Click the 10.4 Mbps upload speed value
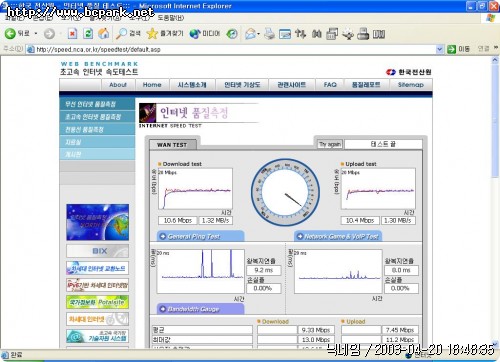The image size is (500, 362). click(360, 220)
